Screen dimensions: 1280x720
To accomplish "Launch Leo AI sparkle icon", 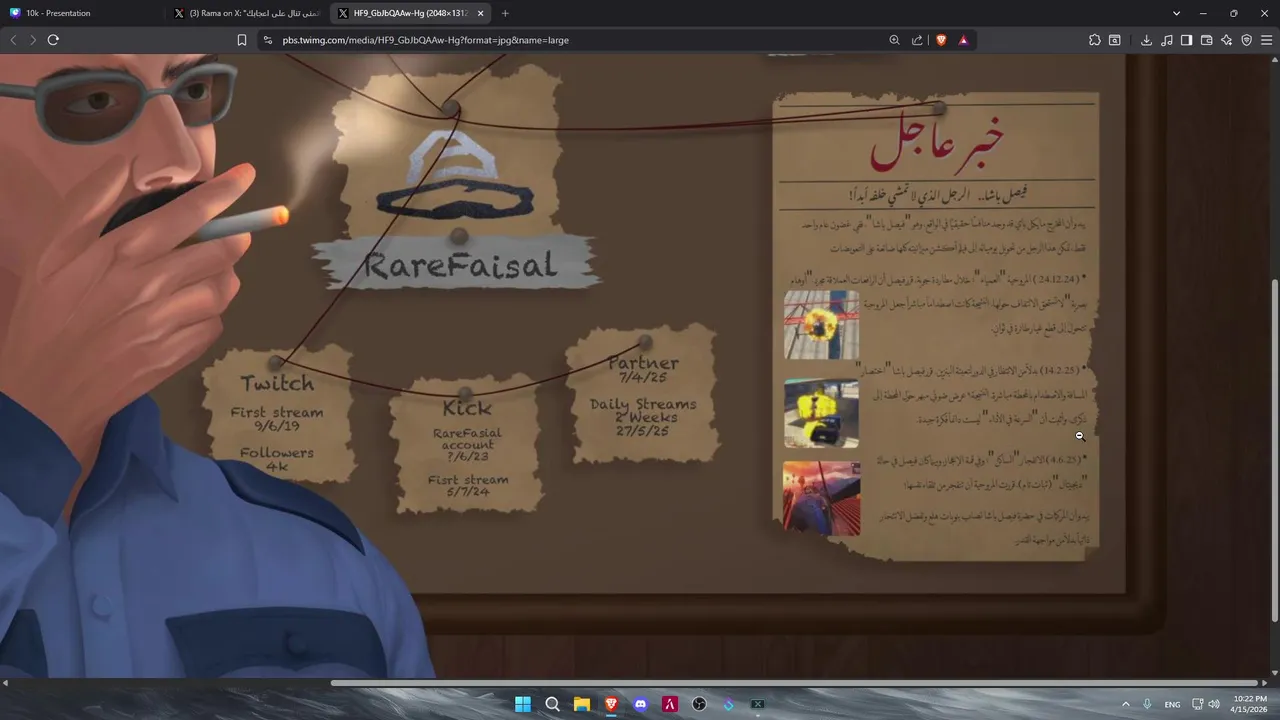I will 1226,40.
